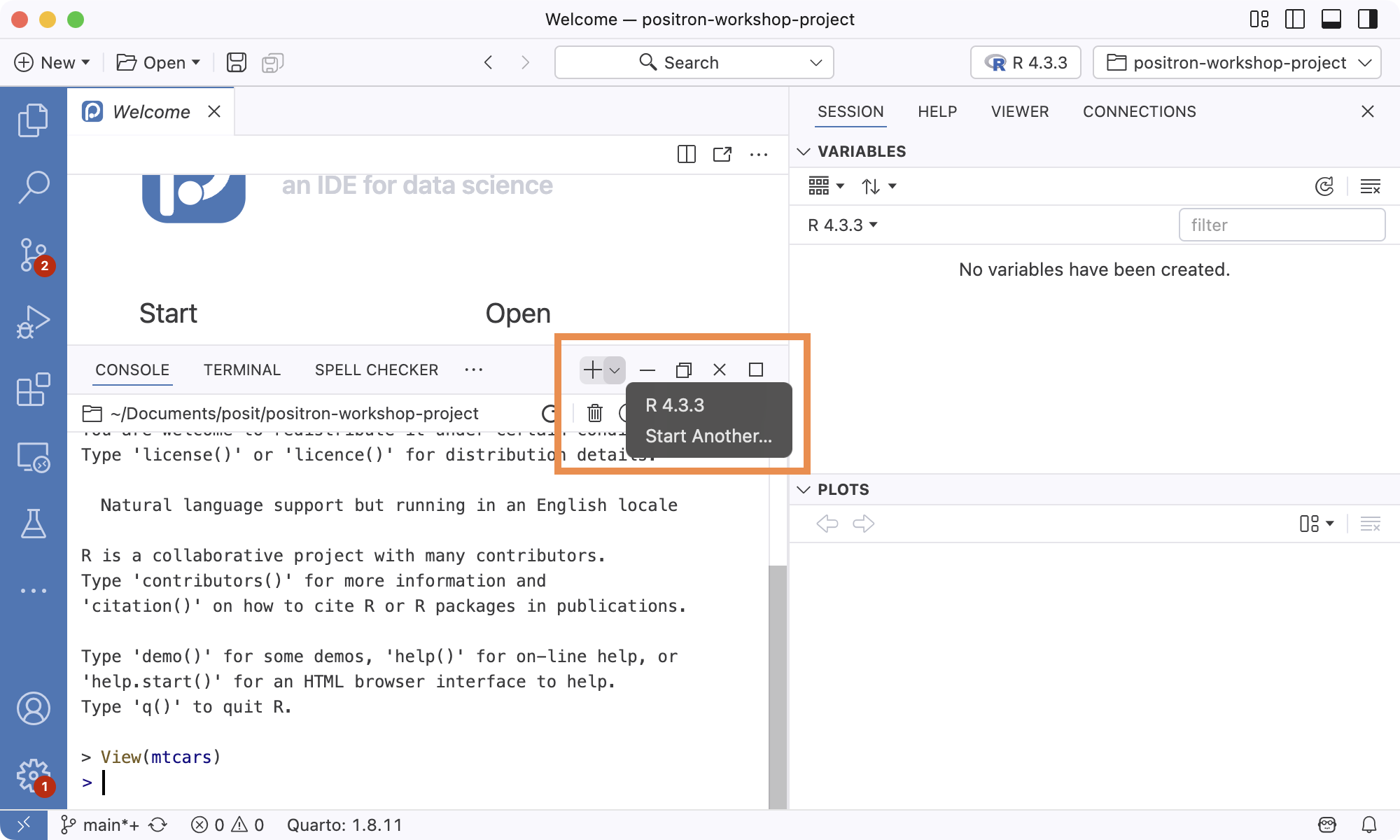Open the Testing flask view

pyautogui.click(x=33, y=524)
